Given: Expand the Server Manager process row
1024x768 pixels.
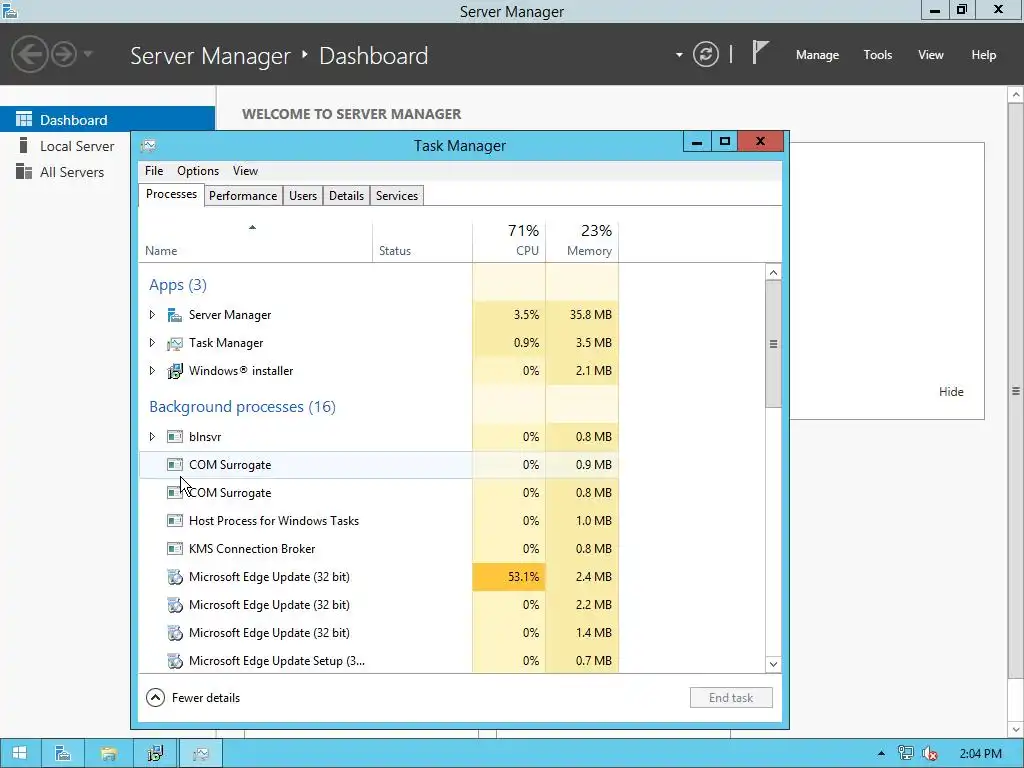Looking at the screenshot, I should [152, 315].
